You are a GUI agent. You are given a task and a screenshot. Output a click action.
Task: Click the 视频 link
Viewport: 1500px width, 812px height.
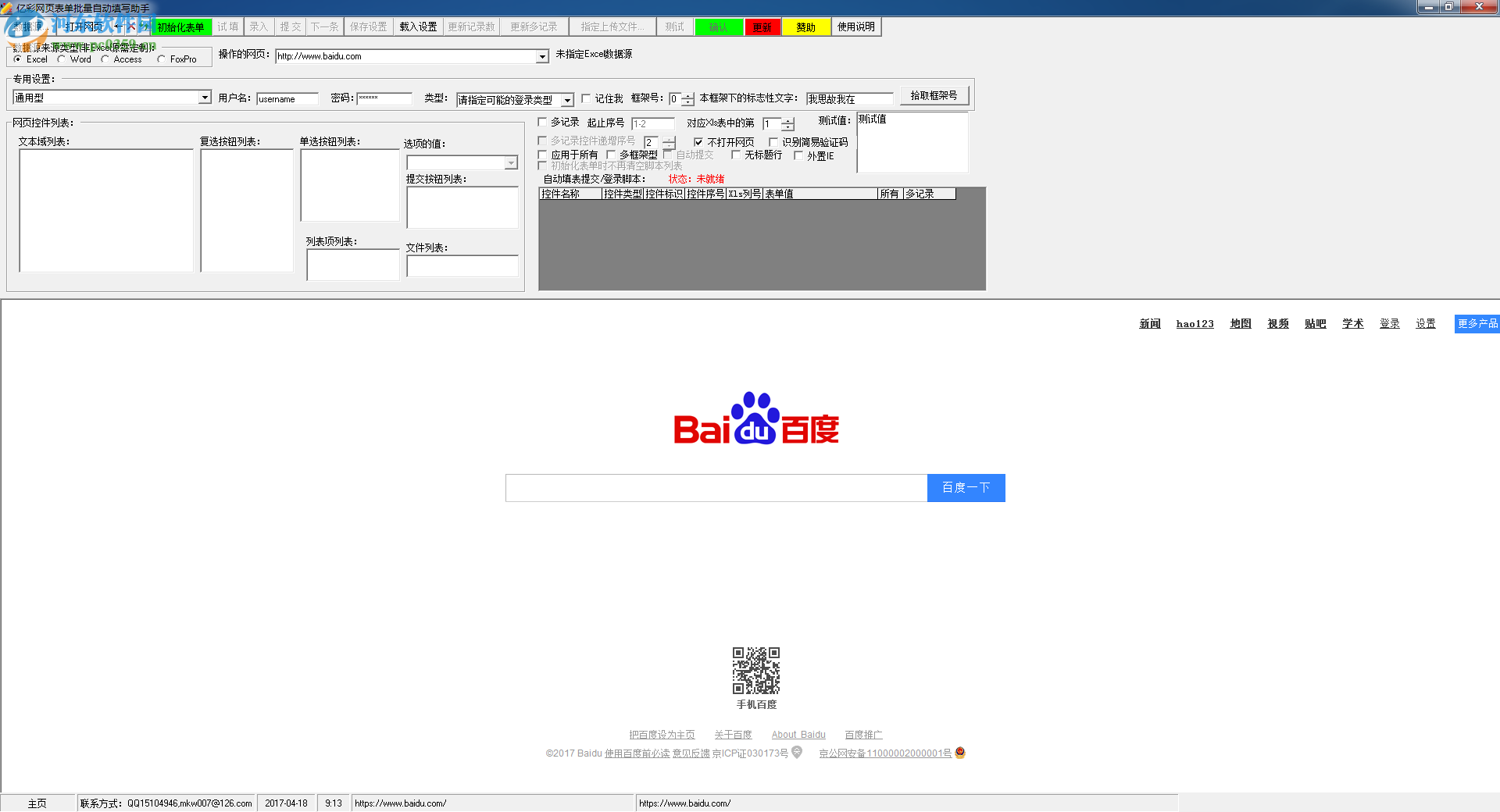pos(1278,323)
